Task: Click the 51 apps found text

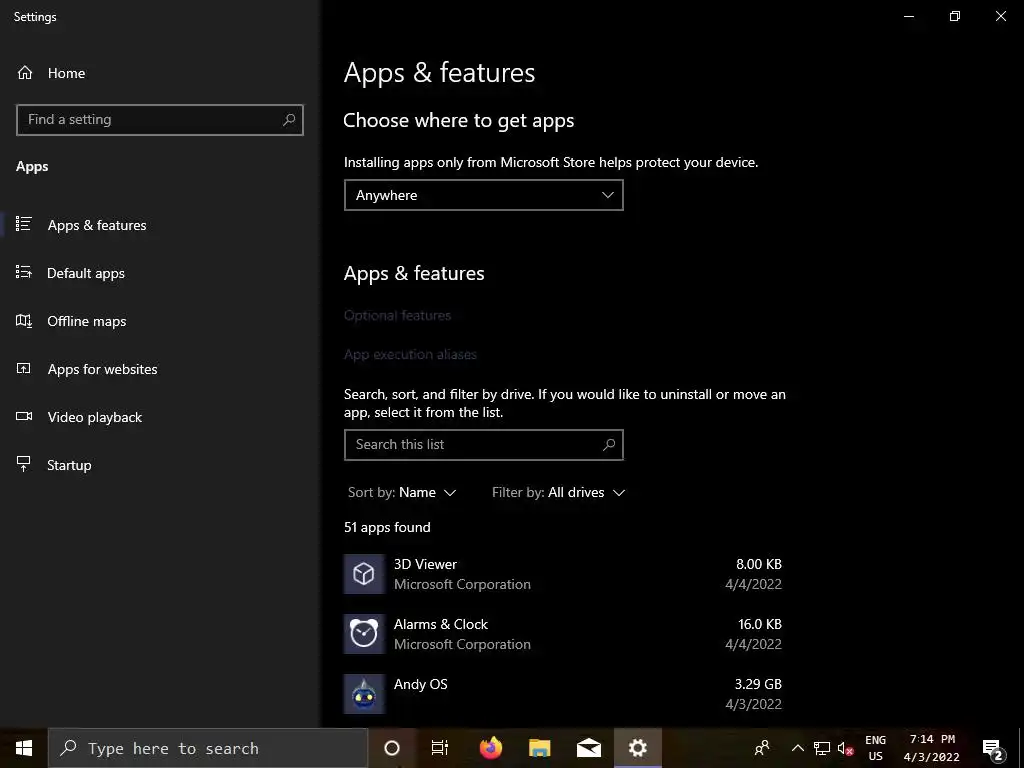Action: pos(387,527)
